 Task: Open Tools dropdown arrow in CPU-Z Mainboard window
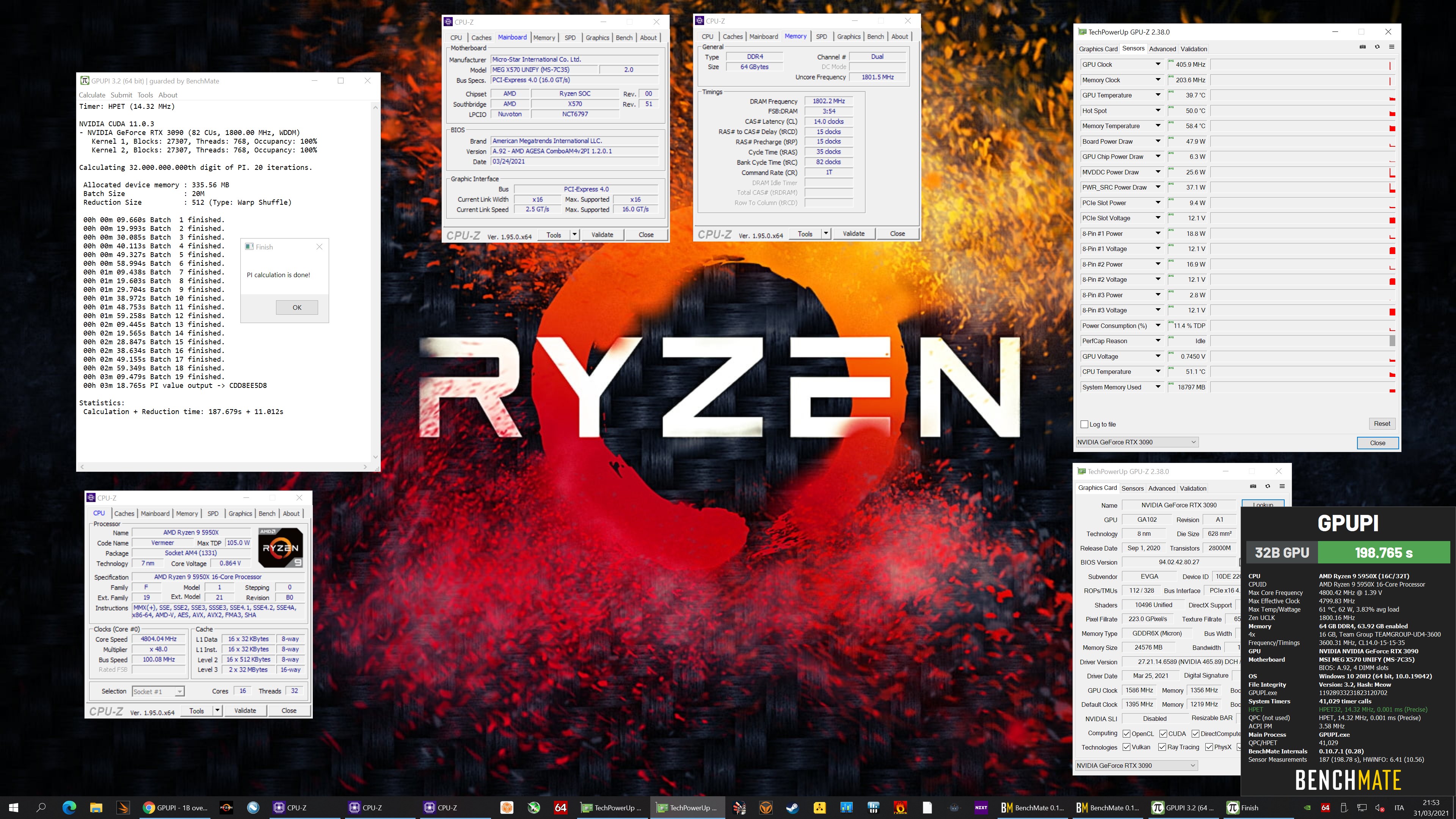pyautogui.click(x=574, y=235)
